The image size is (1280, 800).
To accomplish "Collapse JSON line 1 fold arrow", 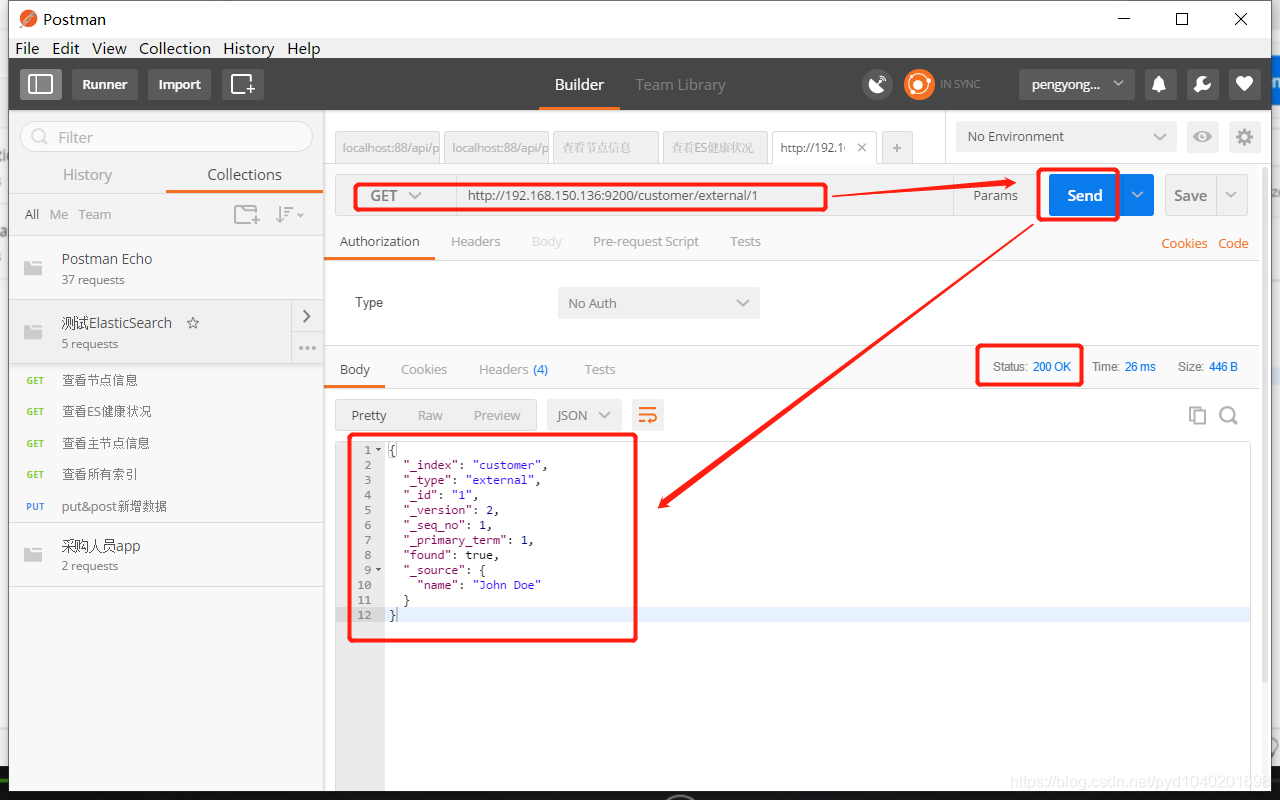I will pyautogui.click(x=379, y=450).
